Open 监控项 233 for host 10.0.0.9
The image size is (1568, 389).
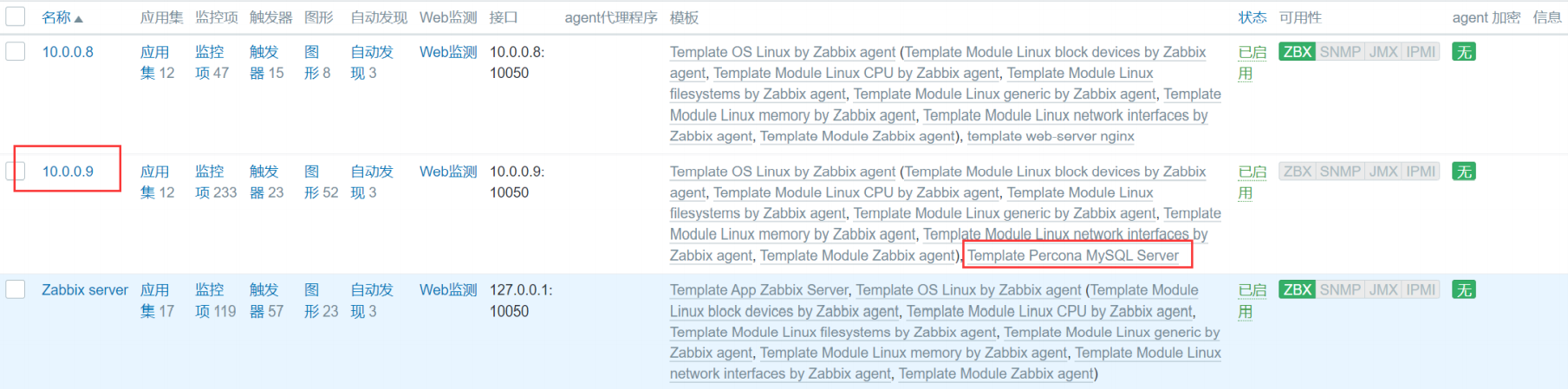(x=214, y=182)
